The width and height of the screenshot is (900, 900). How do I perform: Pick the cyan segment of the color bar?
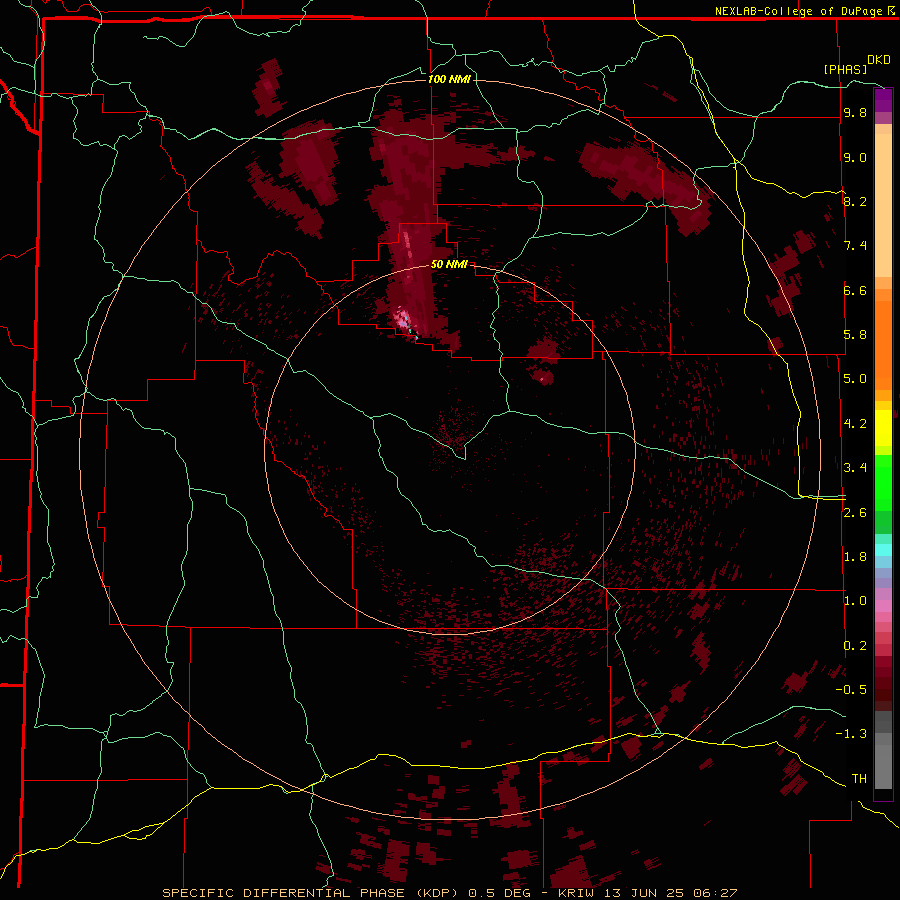[x=883, y=550]
